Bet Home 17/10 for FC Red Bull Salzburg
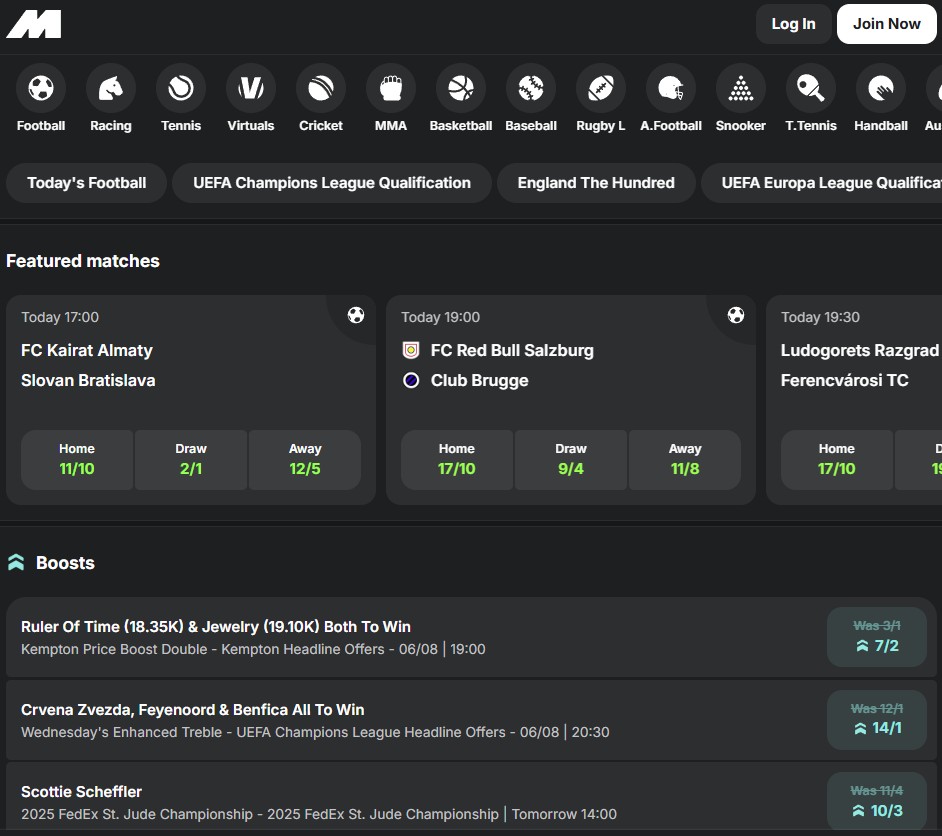 click(457, 459)
